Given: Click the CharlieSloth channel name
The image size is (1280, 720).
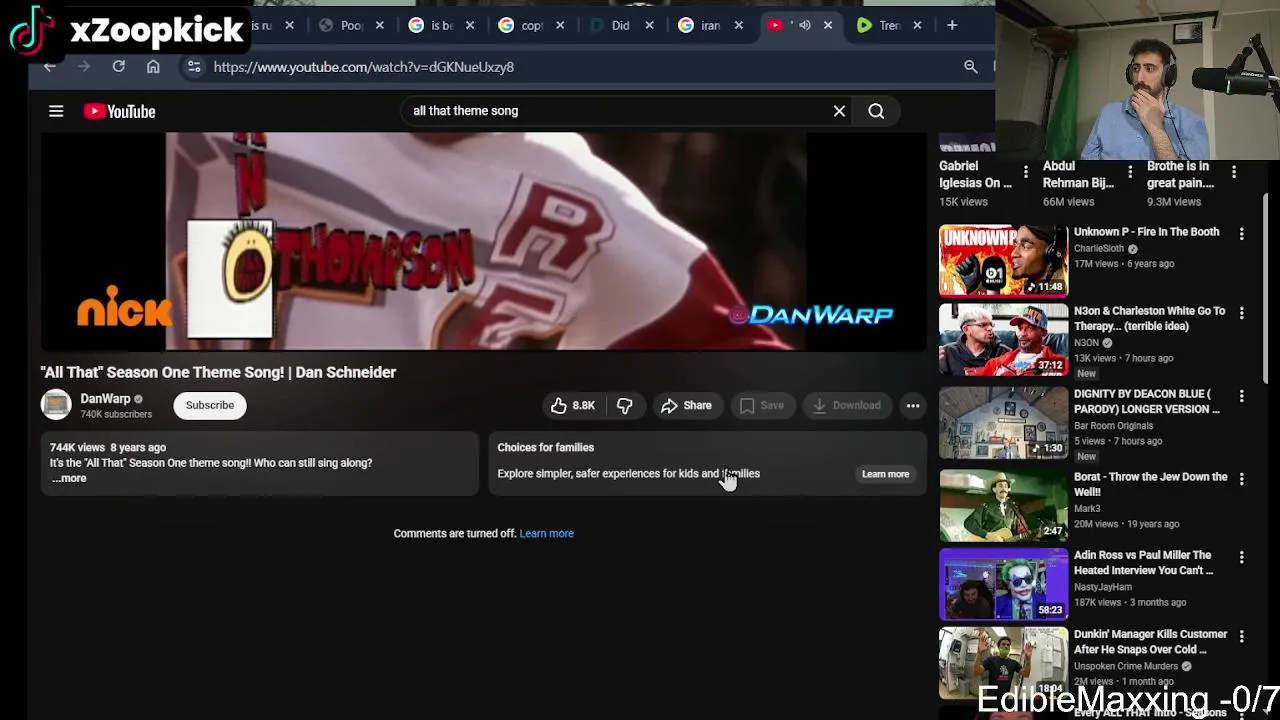Looking at the screenshot, I should point(1099,248).
